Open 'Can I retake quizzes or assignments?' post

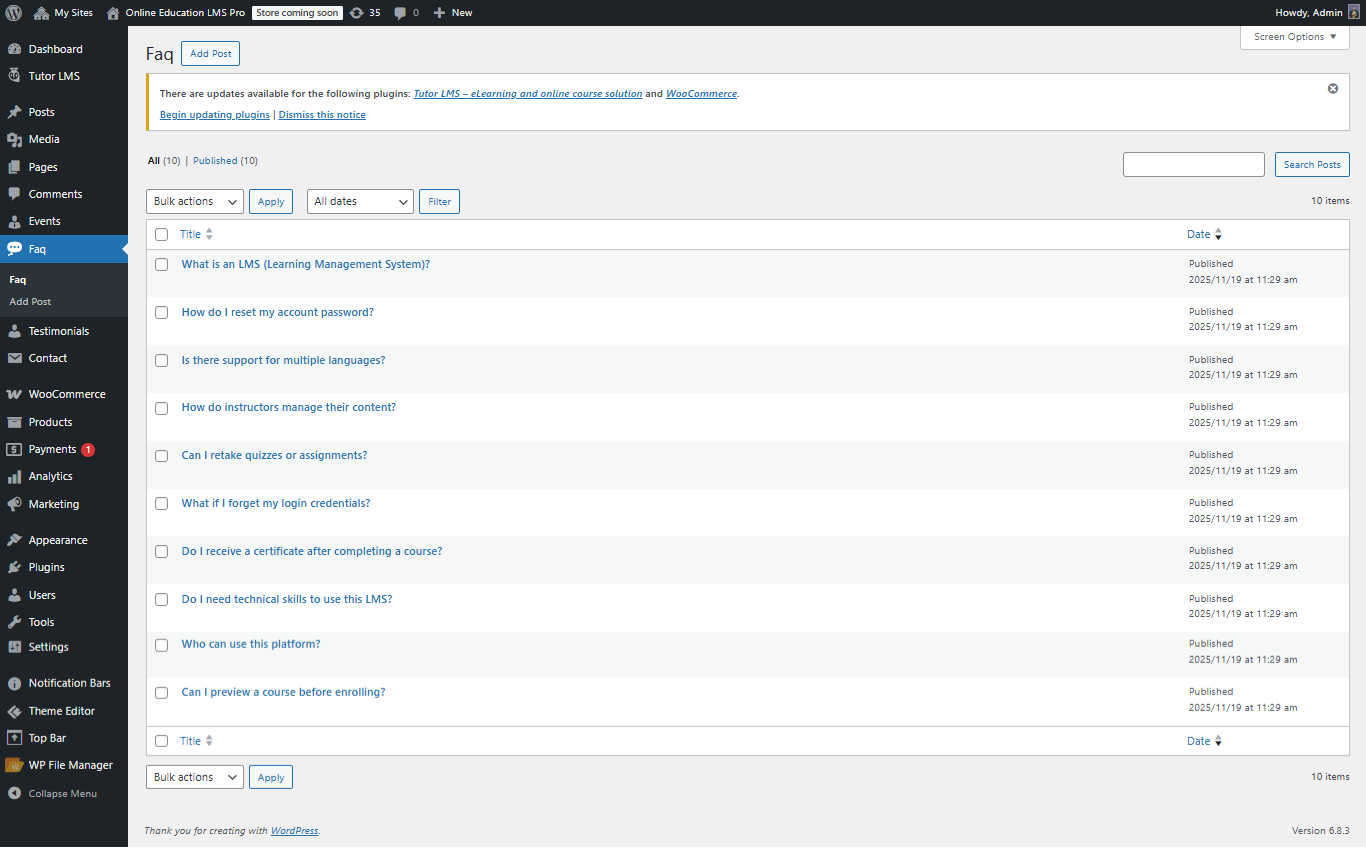click(274, 455)
